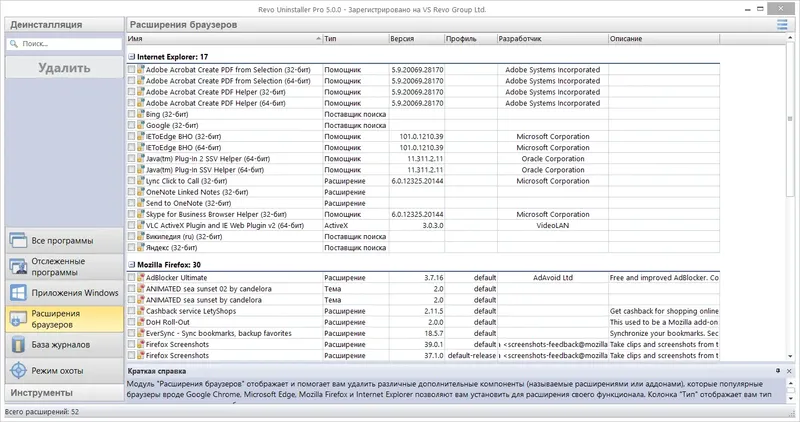Image resolution: width=800 pixels, height=422 pixels.
Task: Click in the Поиск search field
Action: tap(64, 44)
